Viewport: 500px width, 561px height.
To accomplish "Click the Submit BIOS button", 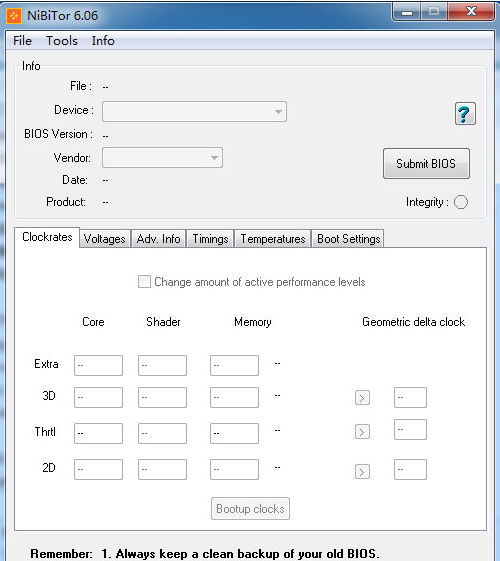I will pos(426,164).
